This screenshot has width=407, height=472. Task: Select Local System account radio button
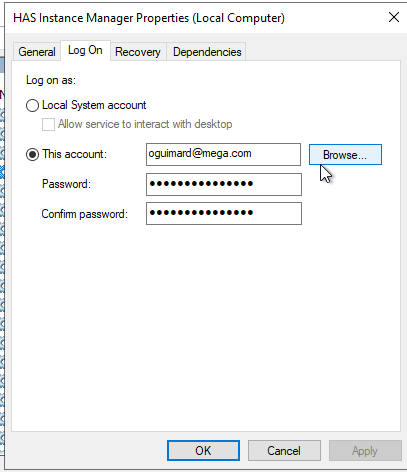32,106
